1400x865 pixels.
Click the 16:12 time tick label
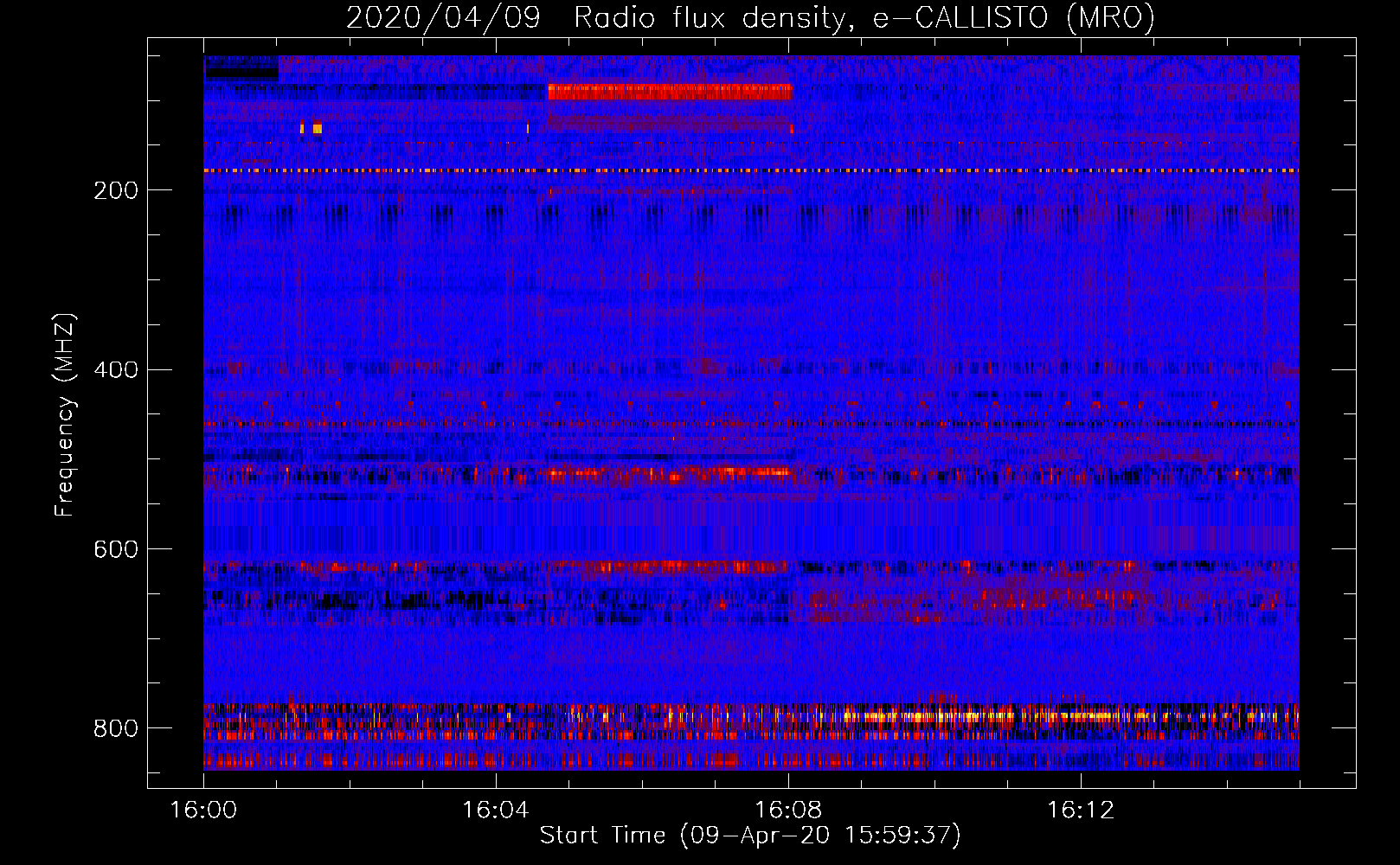pyautogui.click(x=1081, y=811)
